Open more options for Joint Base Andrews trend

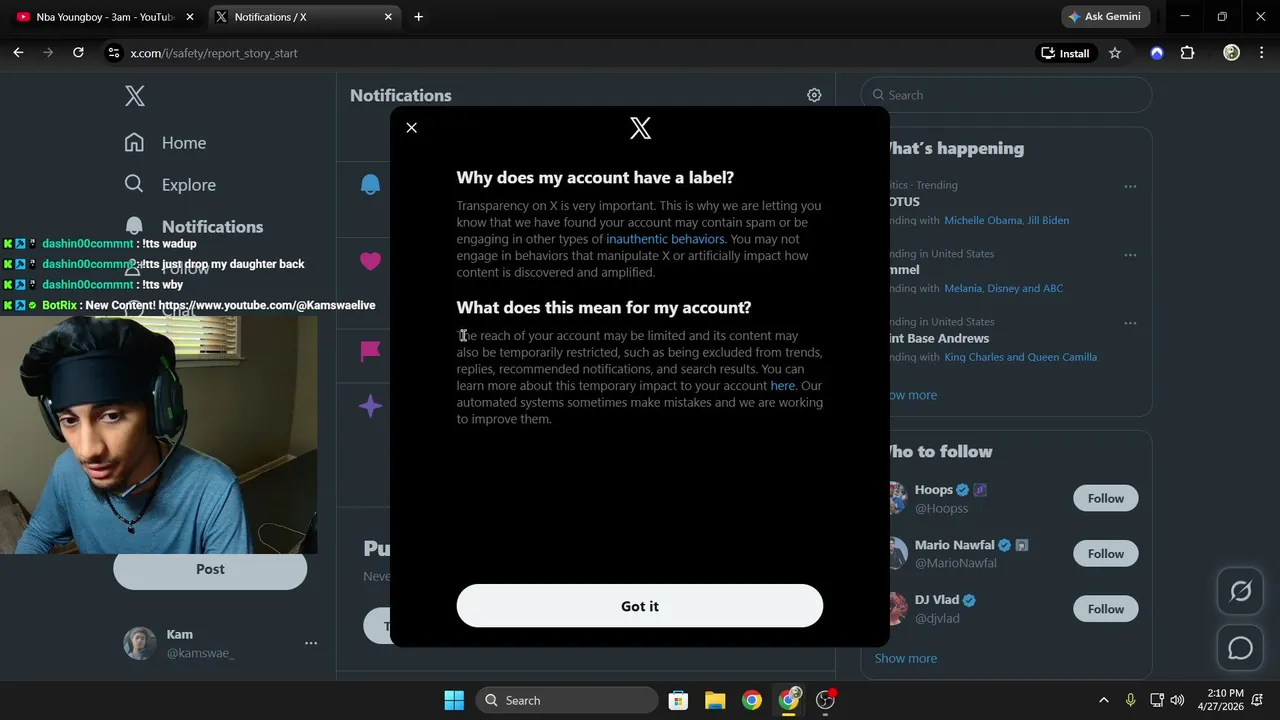pyautogui.click(x=1130, y=323)
